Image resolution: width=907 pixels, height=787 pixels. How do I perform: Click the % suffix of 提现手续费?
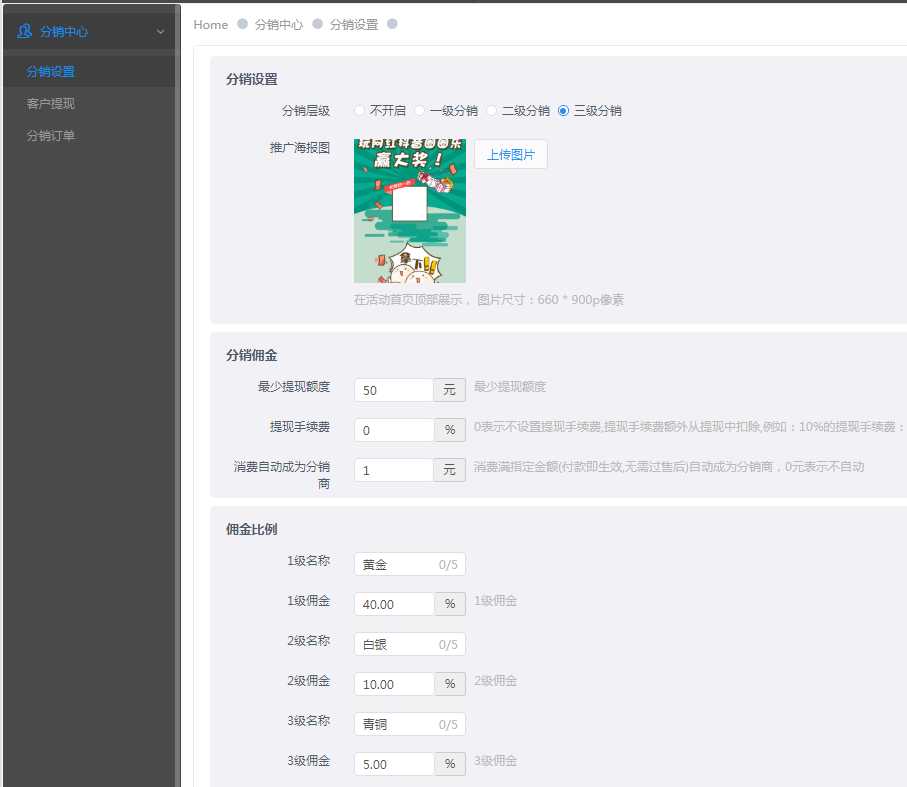[x=449, y=430]
